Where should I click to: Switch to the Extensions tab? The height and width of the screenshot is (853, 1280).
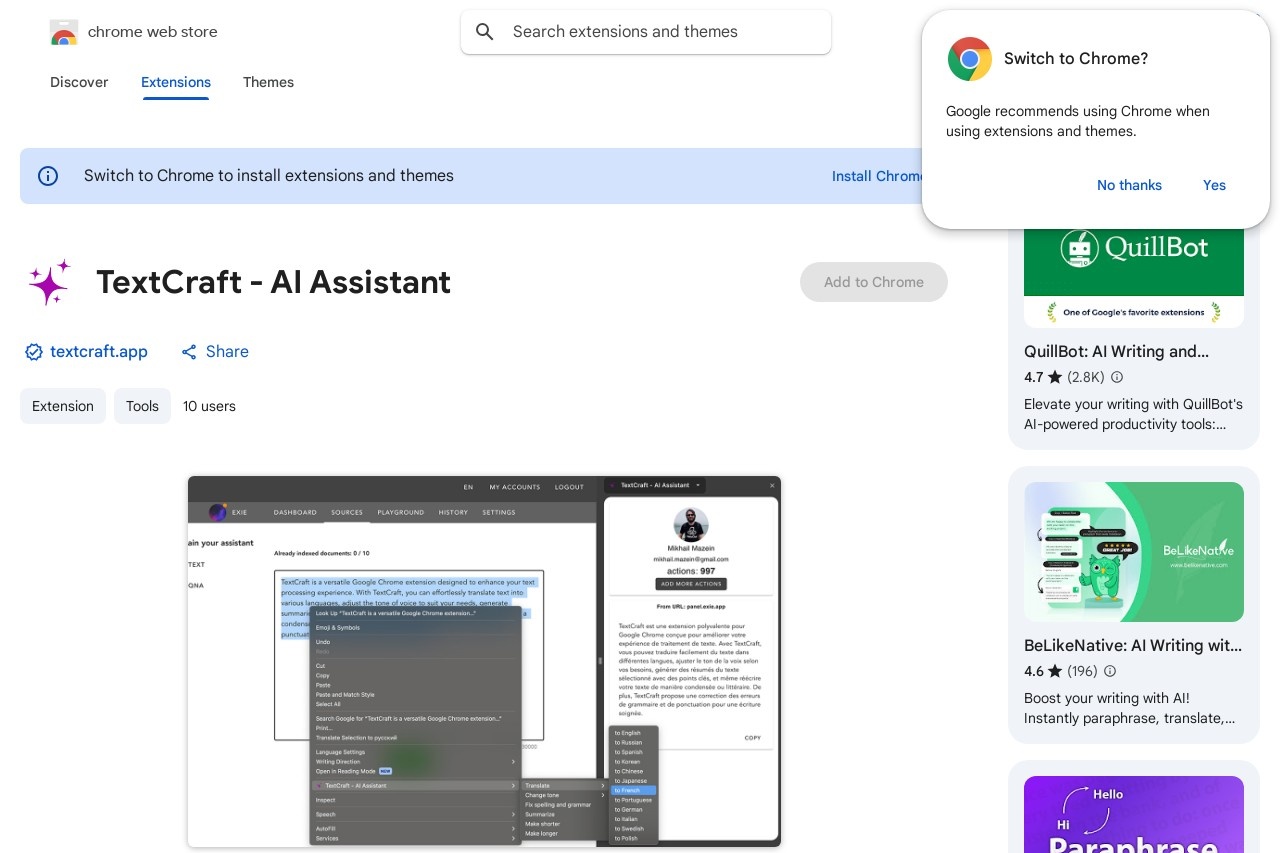(176, 82)
